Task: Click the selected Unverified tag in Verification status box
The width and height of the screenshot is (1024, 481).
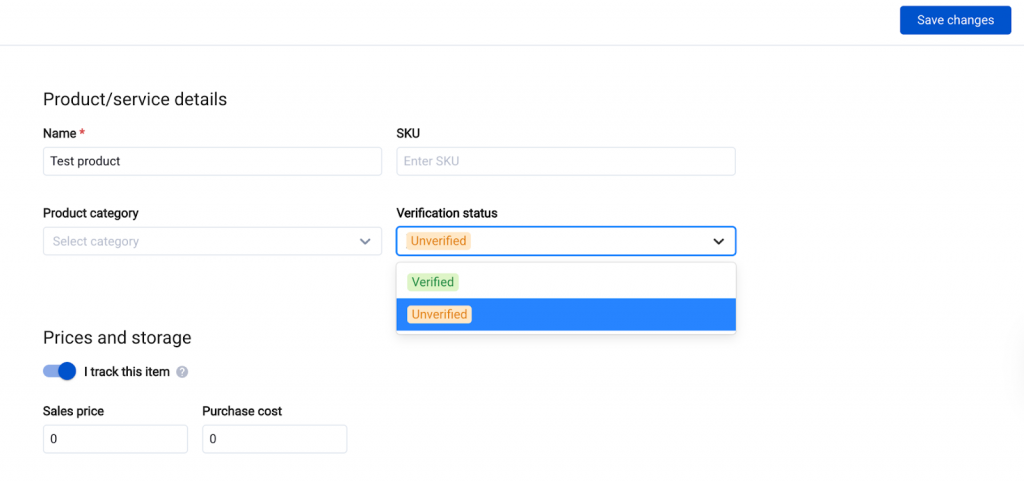Action: click(438, 241)
